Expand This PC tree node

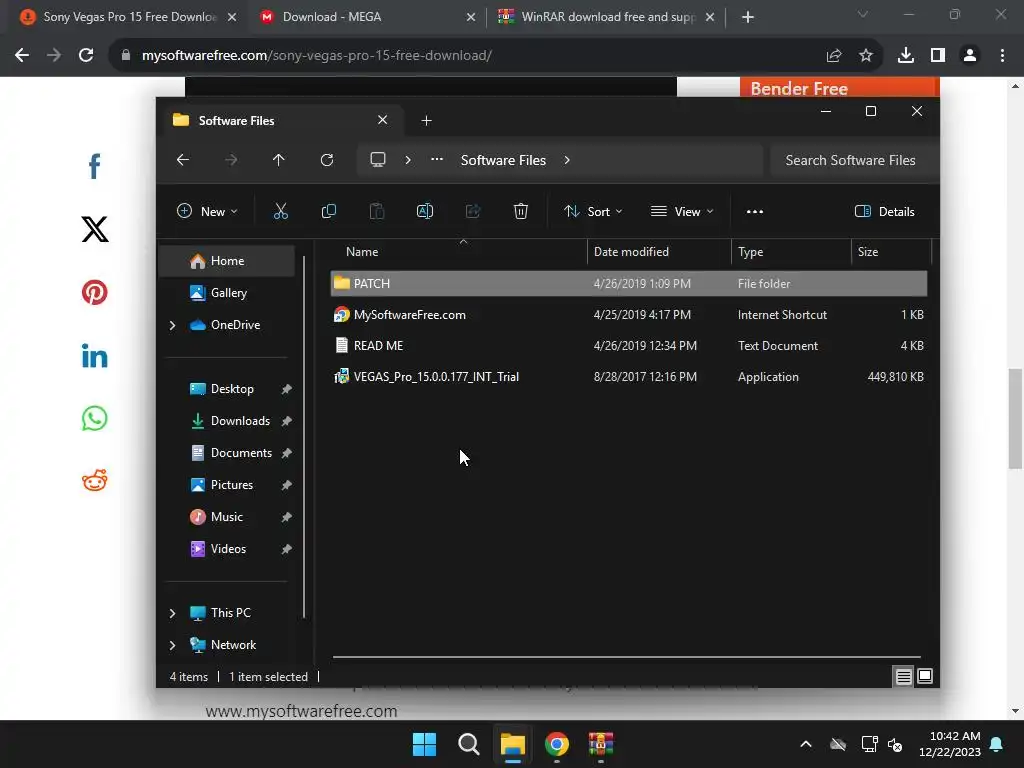click(172, 613)
